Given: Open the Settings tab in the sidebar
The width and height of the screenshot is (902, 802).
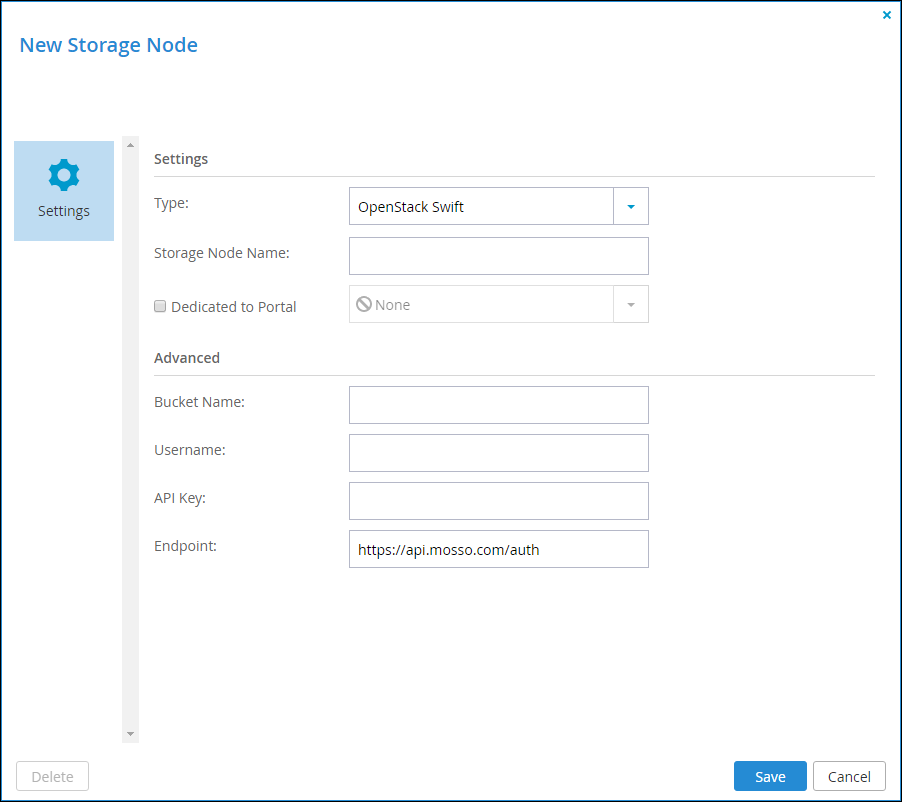Looking at the screenshot, I should [64, 190].
